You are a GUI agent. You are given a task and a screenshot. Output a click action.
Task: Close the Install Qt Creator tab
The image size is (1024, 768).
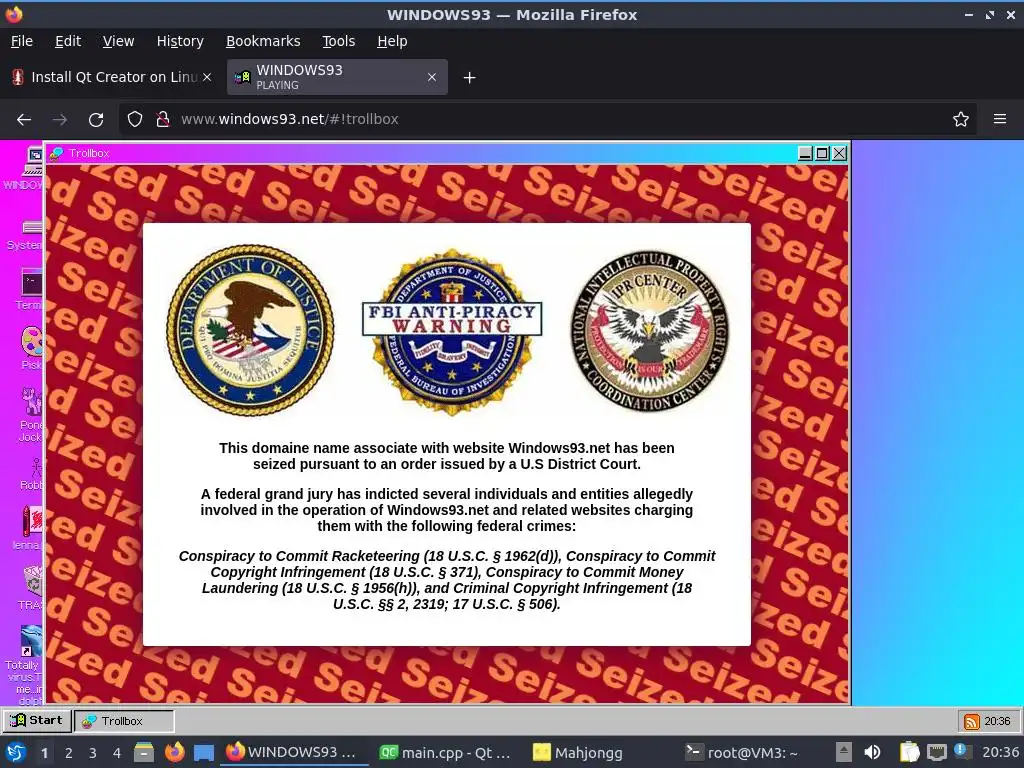coord(207,77)
